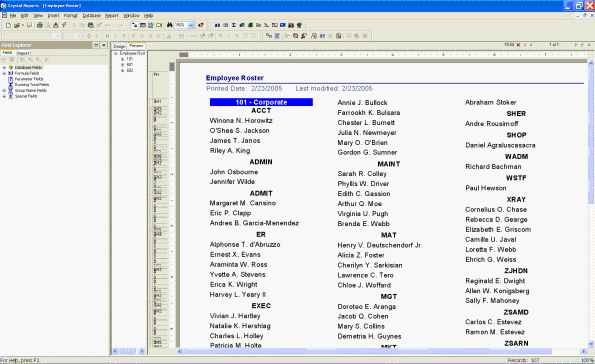This screenshot has width=595, height=364.
Task: Click the Print Preview icon
Action: (48, 25)
